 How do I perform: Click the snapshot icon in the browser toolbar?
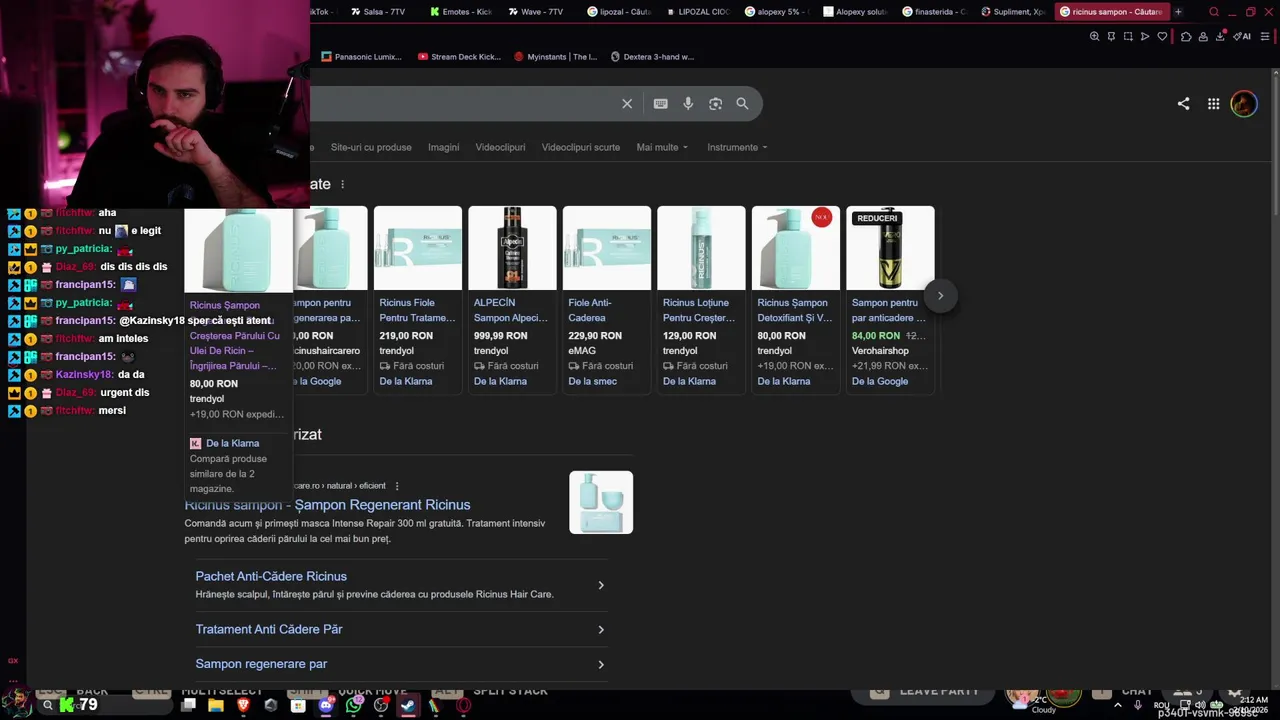click(x=1128, y=37)
